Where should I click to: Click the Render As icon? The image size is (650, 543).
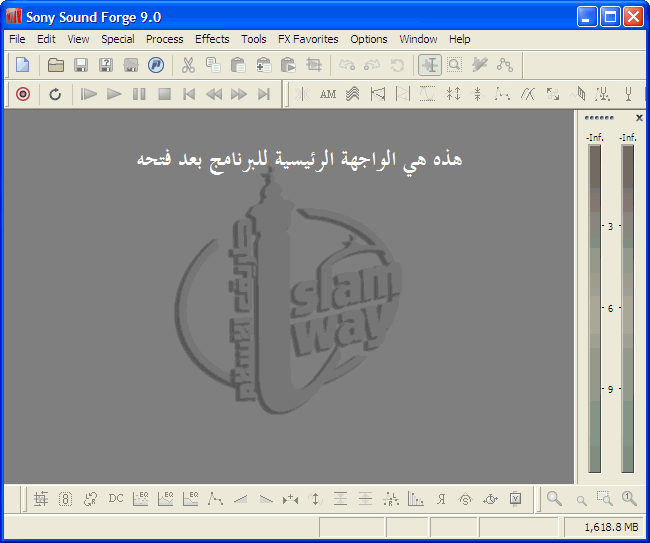click(131, 65)
